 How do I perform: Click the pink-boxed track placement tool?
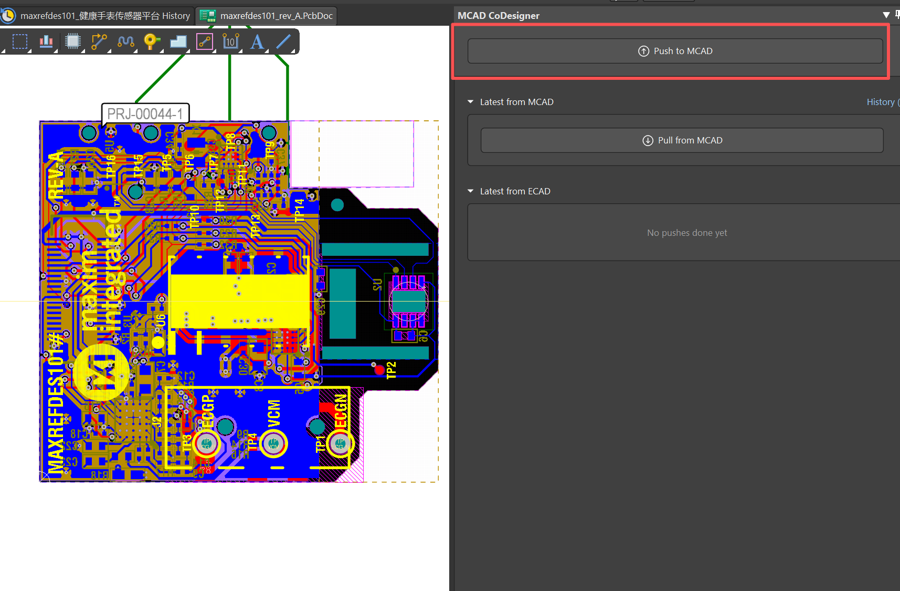pyautogui.click(x=204, y=41)
